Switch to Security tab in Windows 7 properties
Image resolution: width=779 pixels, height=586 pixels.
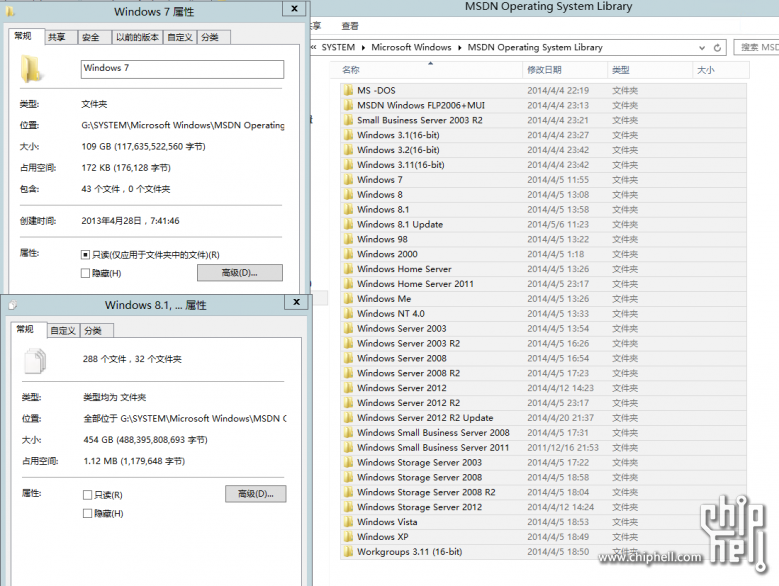(94, 37)
